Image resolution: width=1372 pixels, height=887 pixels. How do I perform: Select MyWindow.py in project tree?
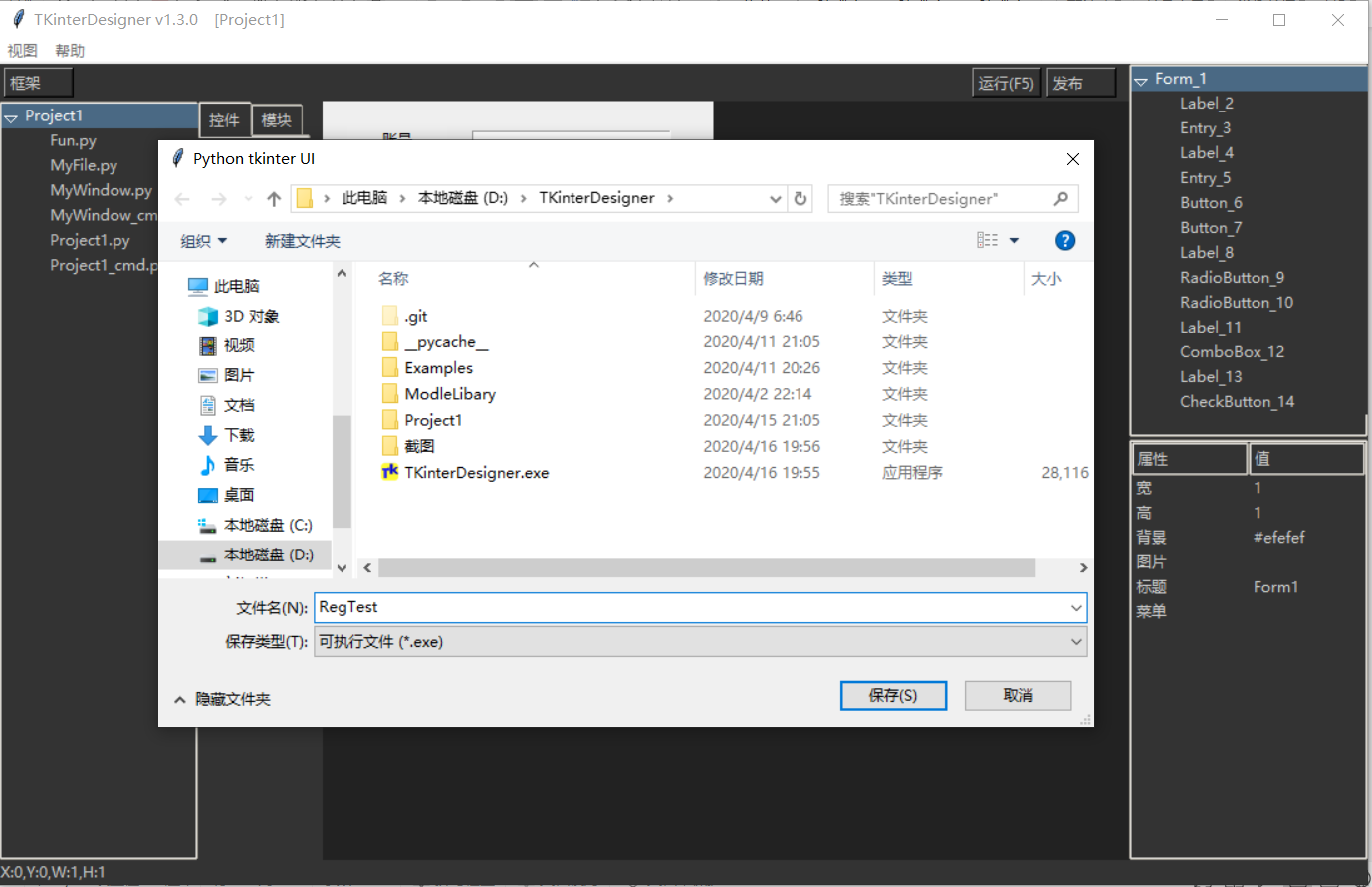tap(101, 191)
